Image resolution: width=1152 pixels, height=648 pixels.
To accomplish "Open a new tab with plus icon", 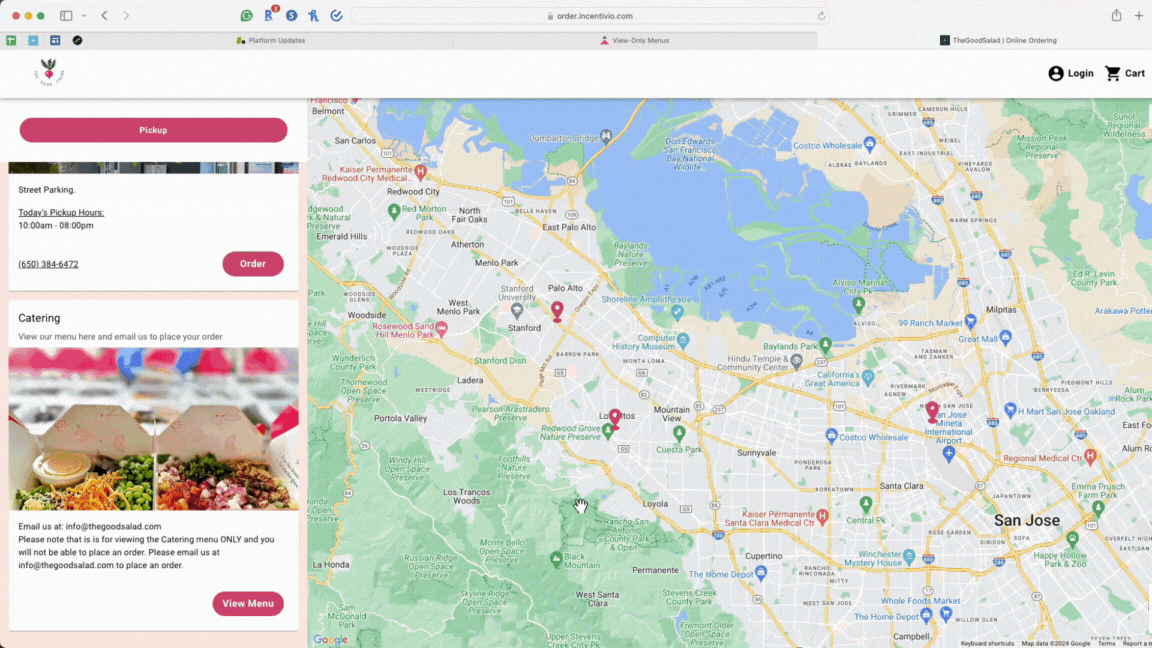I will click(x=1139, y=15).
